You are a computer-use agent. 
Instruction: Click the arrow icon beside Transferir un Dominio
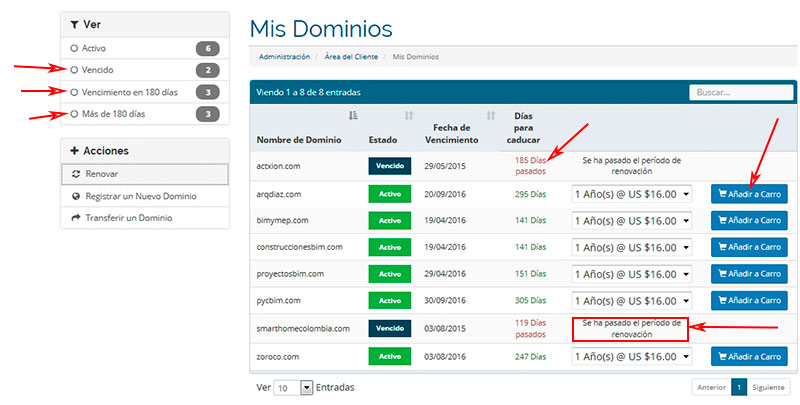pyautogui.click(x=76, y=218)
